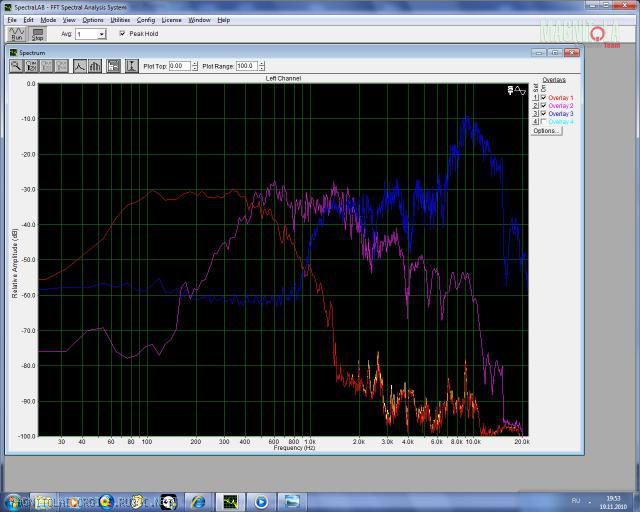Image resolution: width=640 pixels, height=512 pixels.
Task: Click Set button 1 for Overlay 1
Action: click(x=536, y=98)
